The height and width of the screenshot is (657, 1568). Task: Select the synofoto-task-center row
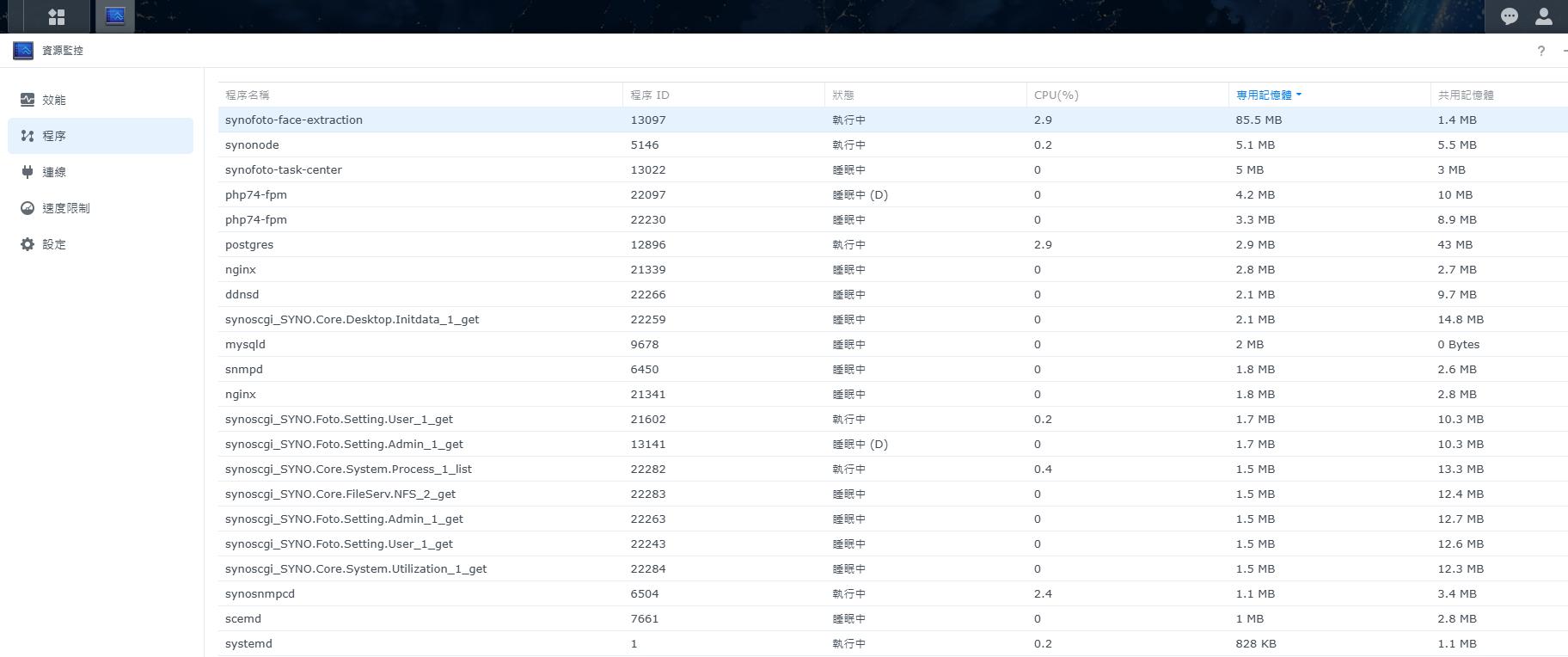[893, 169]
